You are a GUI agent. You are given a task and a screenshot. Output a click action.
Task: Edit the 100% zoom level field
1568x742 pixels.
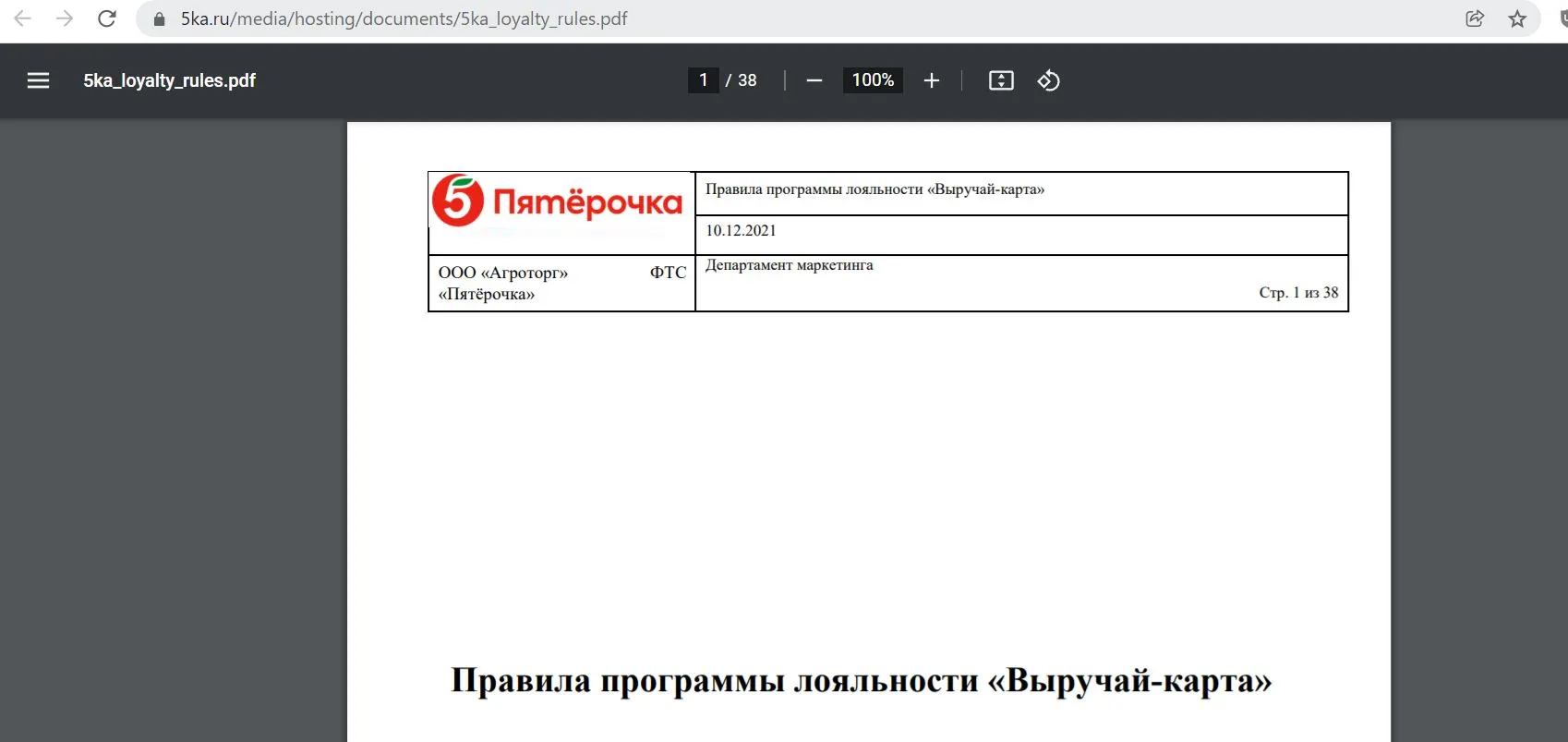point(873,80)
